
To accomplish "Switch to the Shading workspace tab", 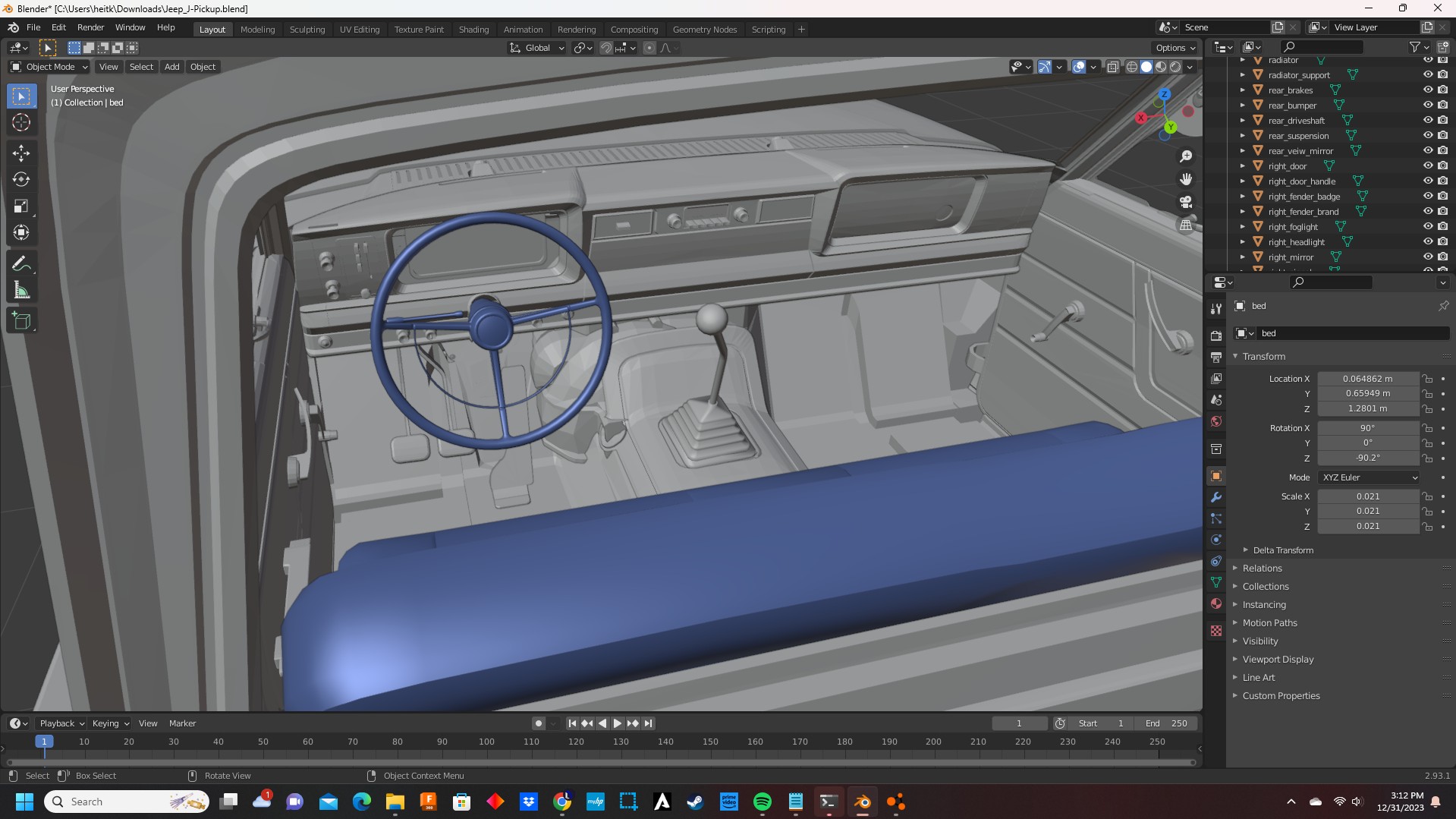I will pyautogui.click(x=473, y=30).
